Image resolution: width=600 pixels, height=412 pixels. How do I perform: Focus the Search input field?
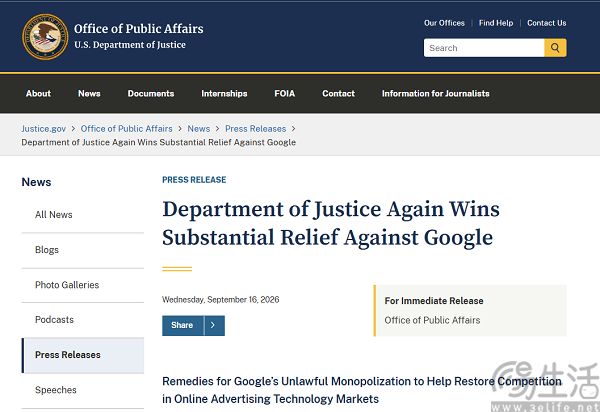[484, 48]
